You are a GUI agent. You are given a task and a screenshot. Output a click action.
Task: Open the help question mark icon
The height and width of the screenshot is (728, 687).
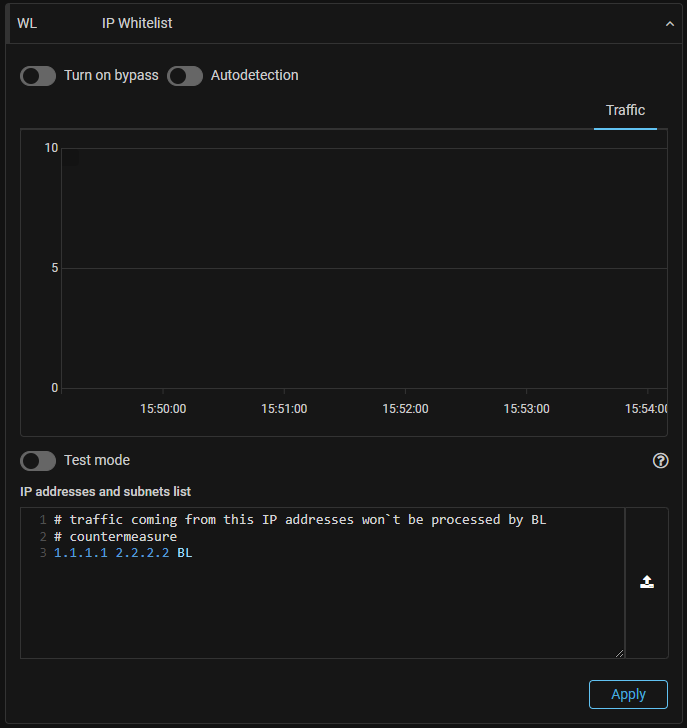coord(660,461)
